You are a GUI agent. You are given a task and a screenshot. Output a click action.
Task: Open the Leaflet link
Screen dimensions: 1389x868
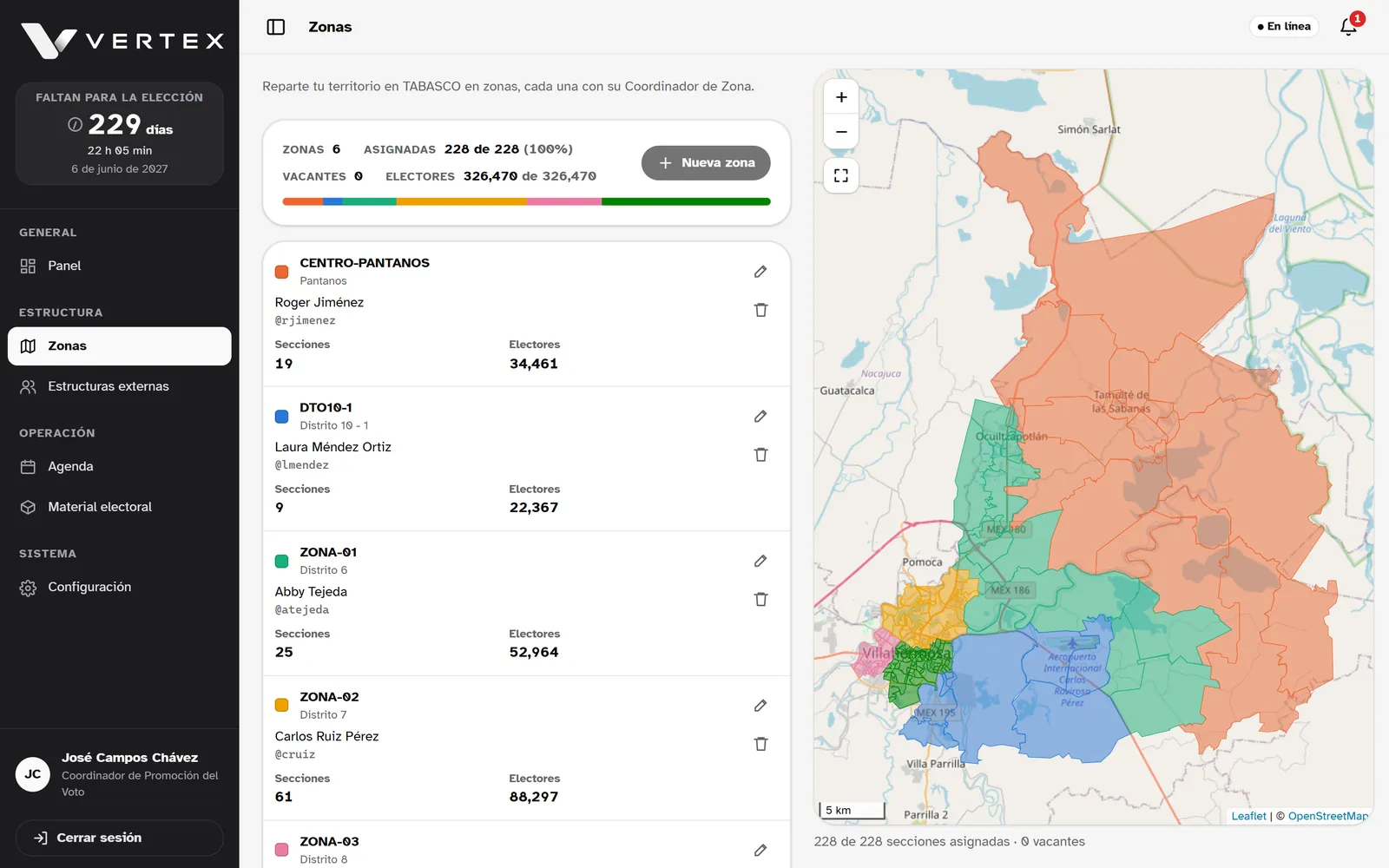coord(1248,816)
